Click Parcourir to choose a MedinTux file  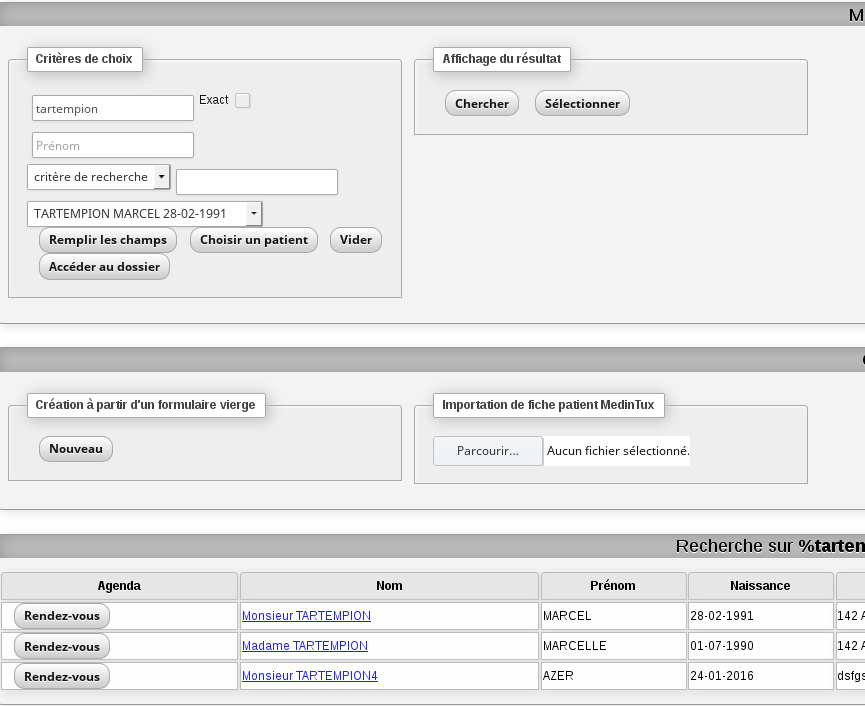click(488, 451)
